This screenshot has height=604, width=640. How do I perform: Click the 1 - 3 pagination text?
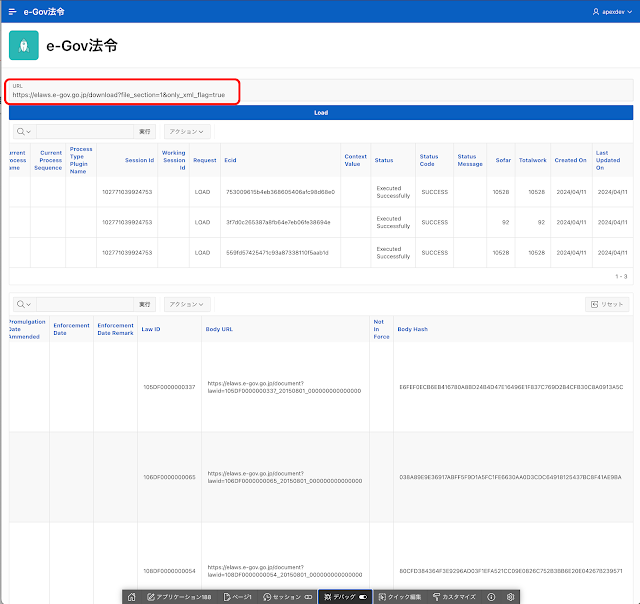point(621,276)
